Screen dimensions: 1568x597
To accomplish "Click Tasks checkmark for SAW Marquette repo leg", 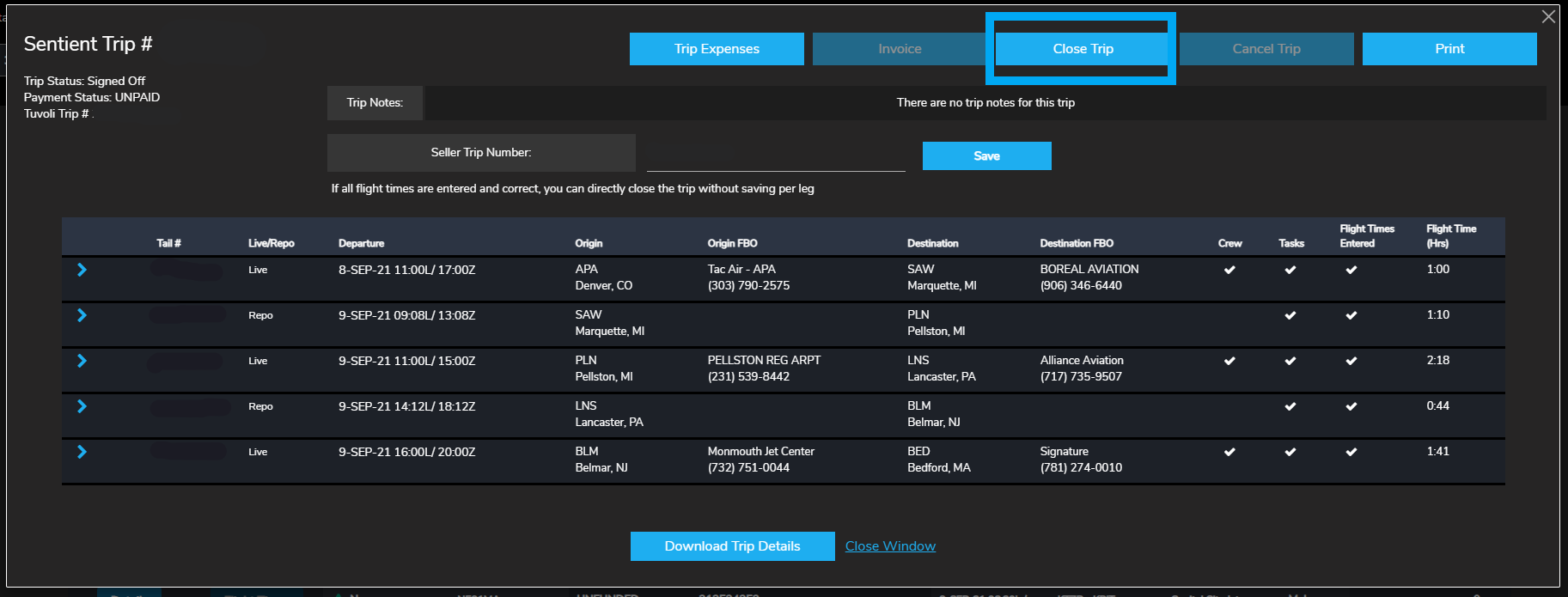I will click(1290, 315).
